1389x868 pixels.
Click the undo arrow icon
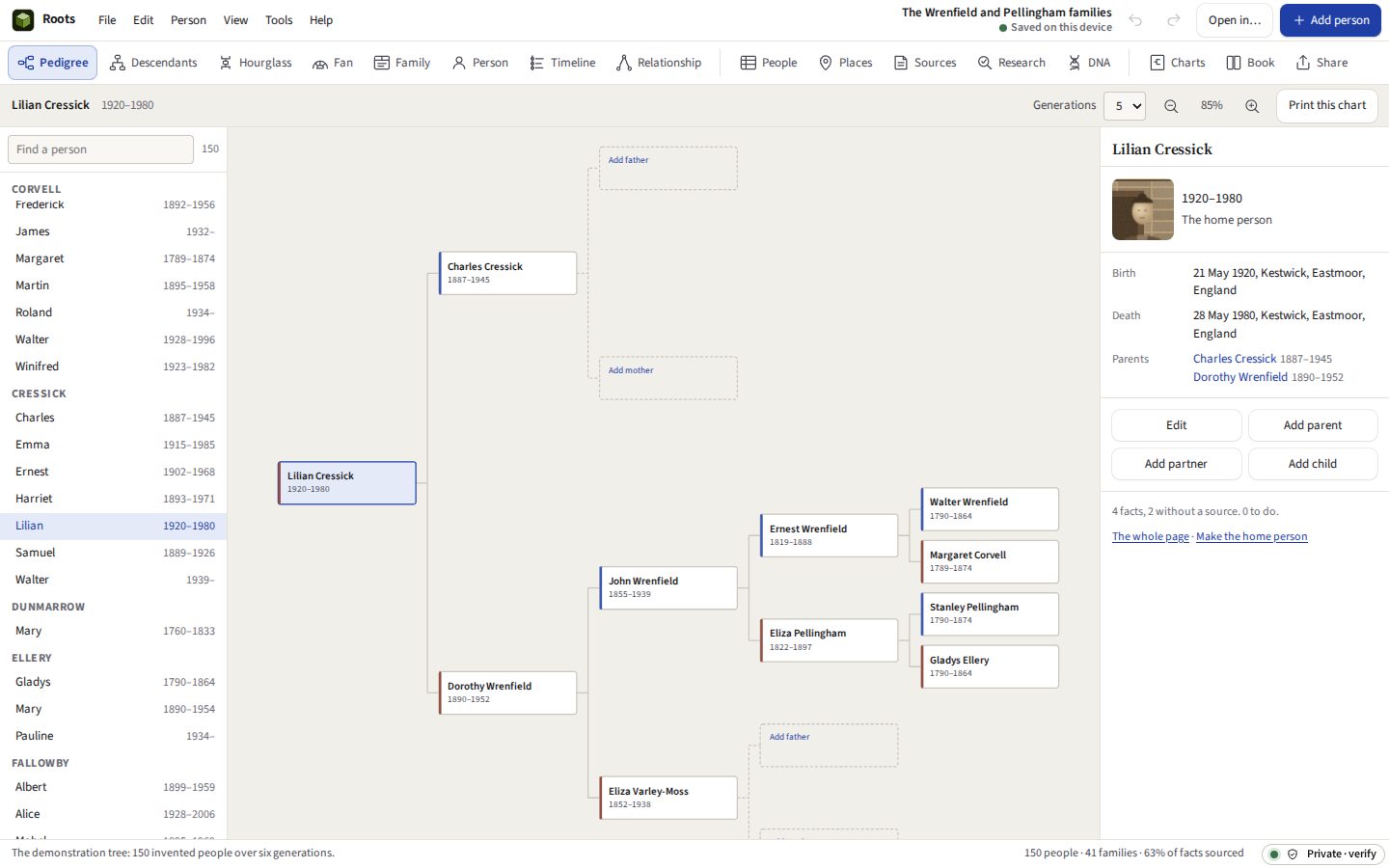(1135, 20)
